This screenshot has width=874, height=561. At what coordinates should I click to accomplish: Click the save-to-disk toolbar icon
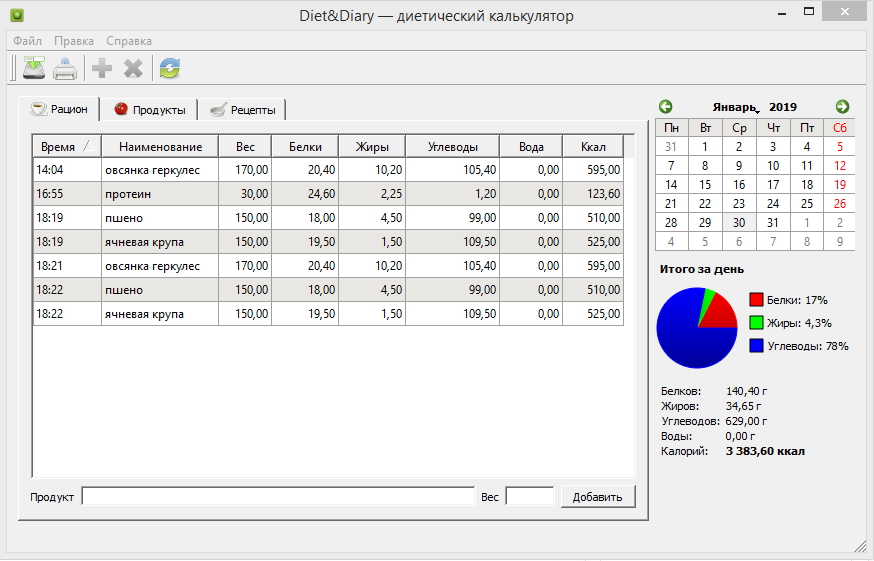tap(34, 68)
